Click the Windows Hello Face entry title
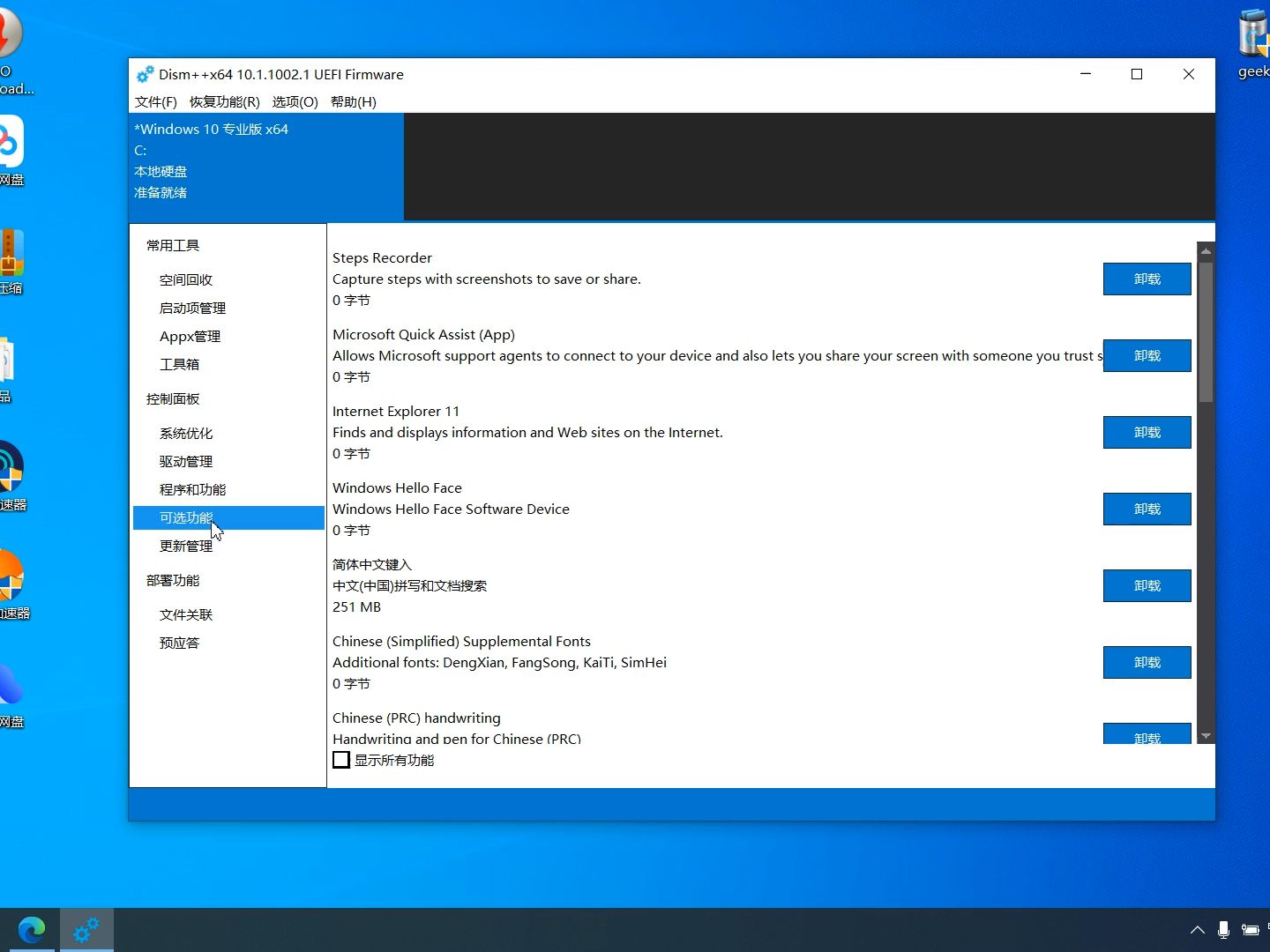This screenshot has height=952, width=1270. click(397, 488)
